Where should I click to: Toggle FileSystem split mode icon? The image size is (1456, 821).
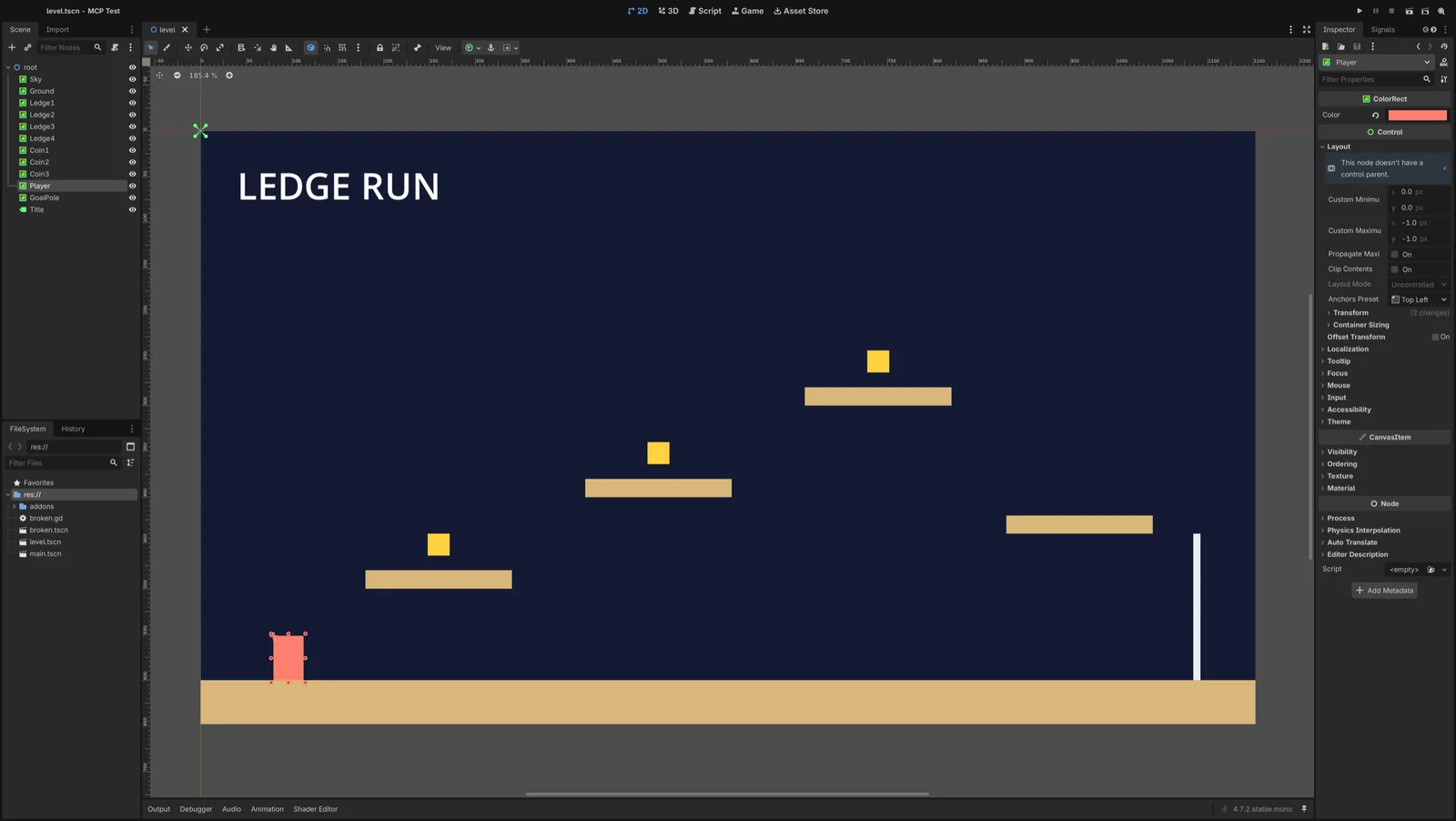(x=130, y=446)
